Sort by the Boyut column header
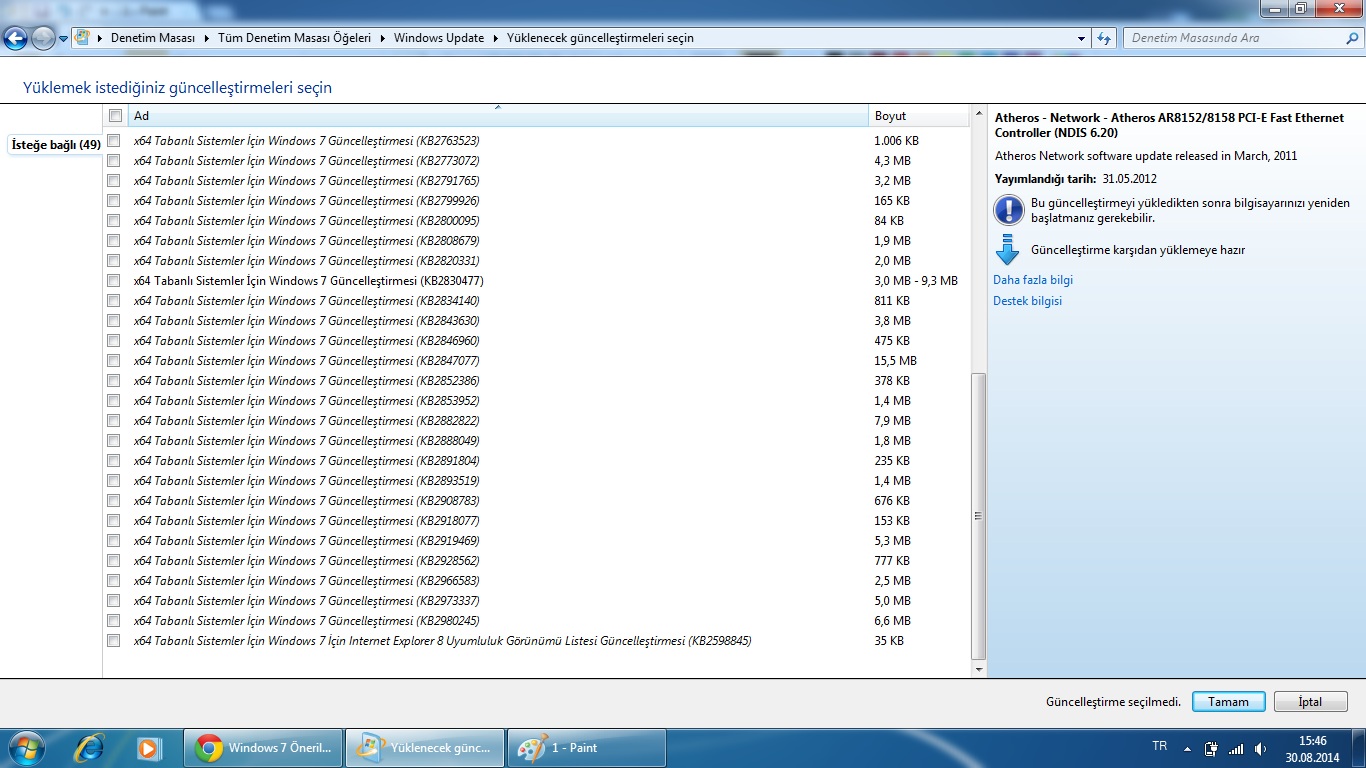 click(x=920, y=116)
